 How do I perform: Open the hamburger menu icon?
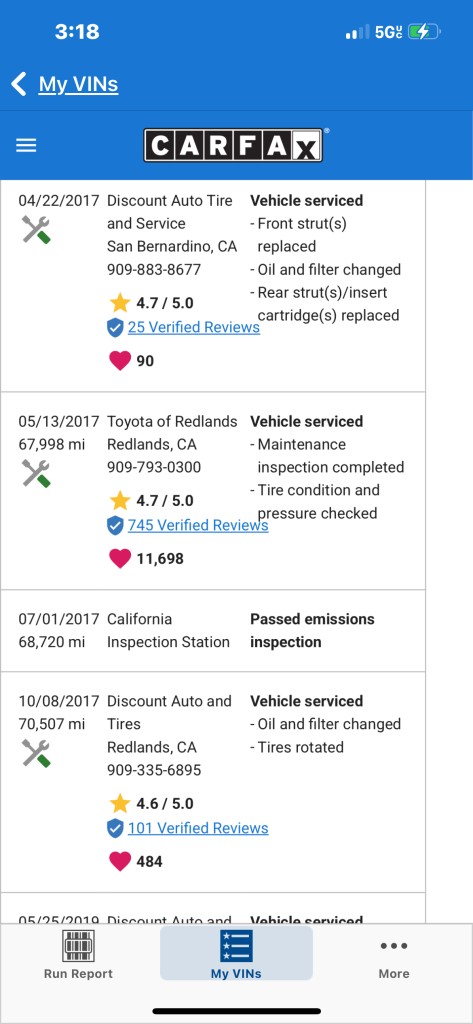point(26,145)
